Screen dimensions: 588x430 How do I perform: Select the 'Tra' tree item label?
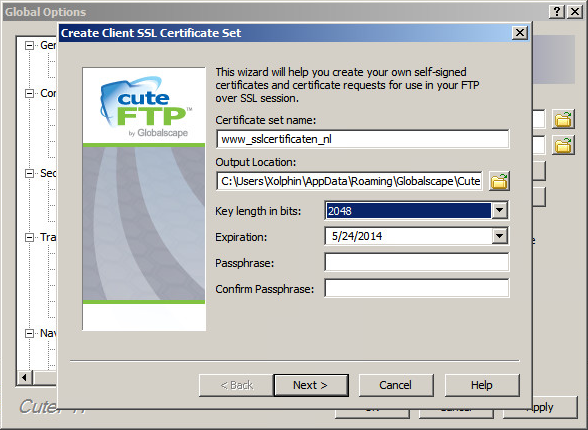point(48,237)
